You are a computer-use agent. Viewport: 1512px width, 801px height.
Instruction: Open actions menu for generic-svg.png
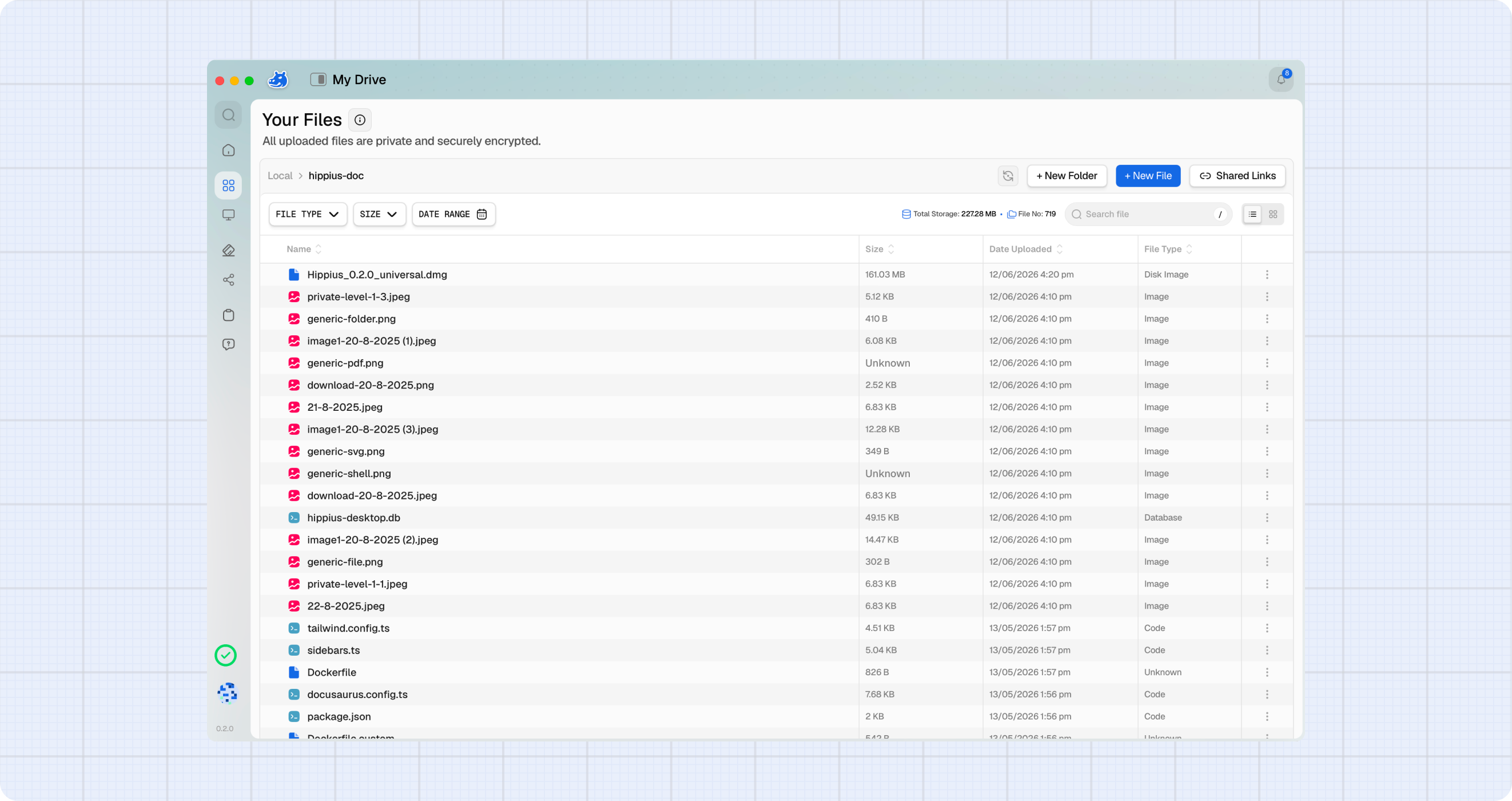click(1267, 451)
